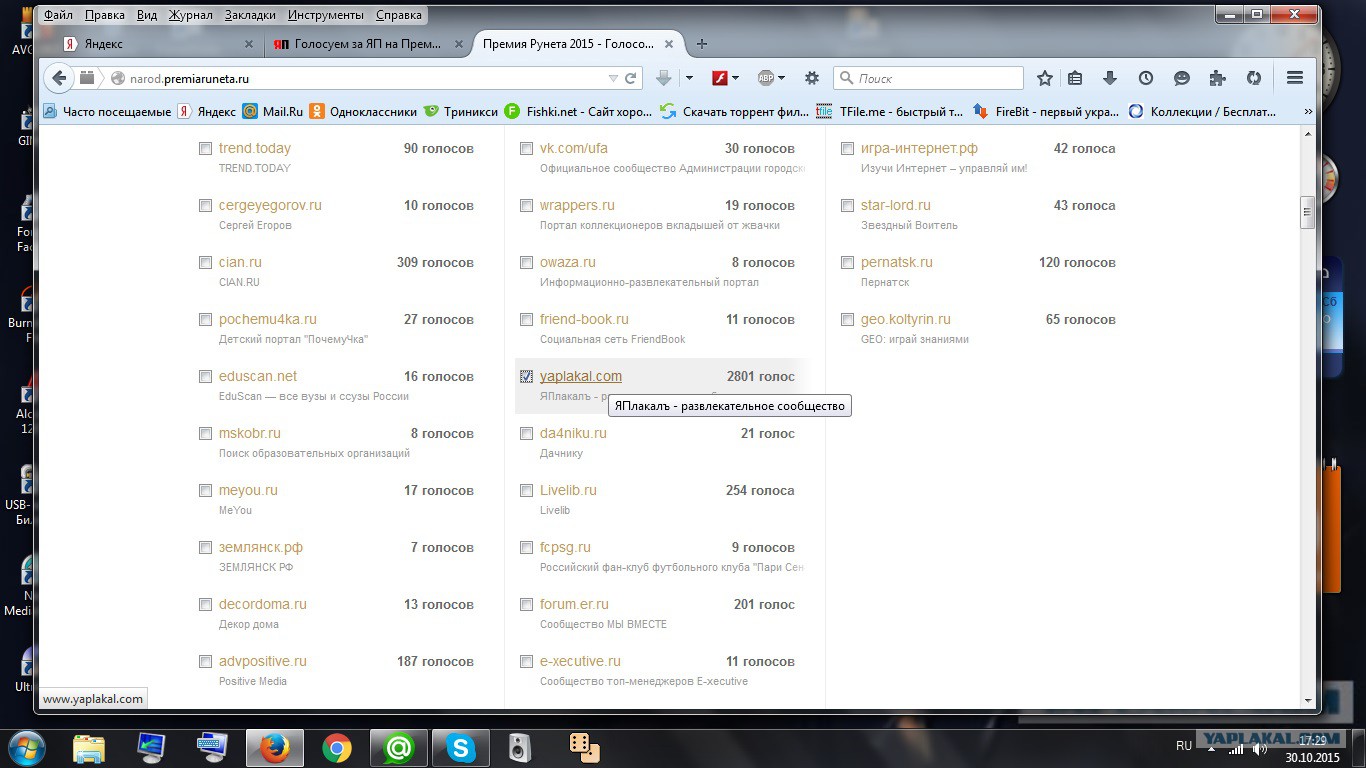Open Adblock Plus dropdown arrow
This screenshot has width=1366, height=768.
[x=781, y=78]
